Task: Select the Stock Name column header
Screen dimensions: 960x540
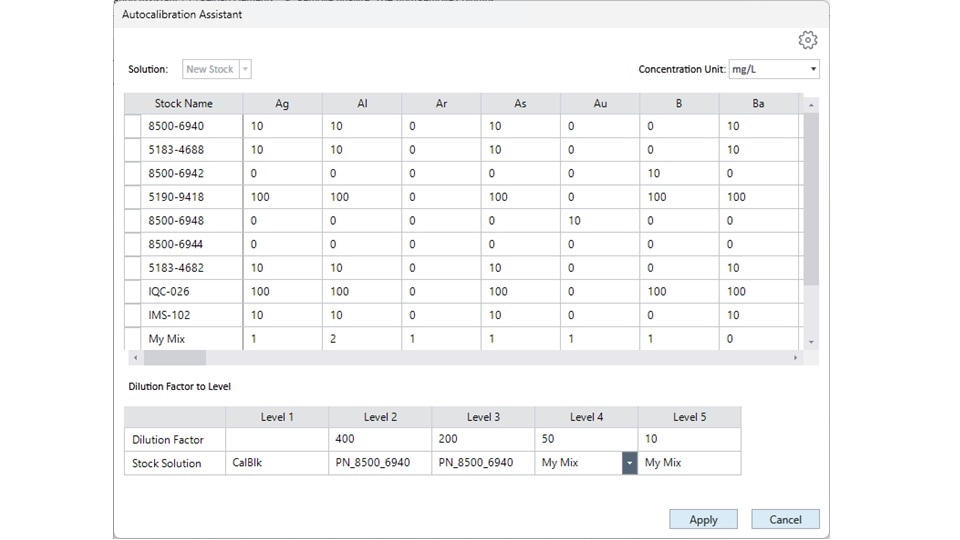Action: coord(183,104)
